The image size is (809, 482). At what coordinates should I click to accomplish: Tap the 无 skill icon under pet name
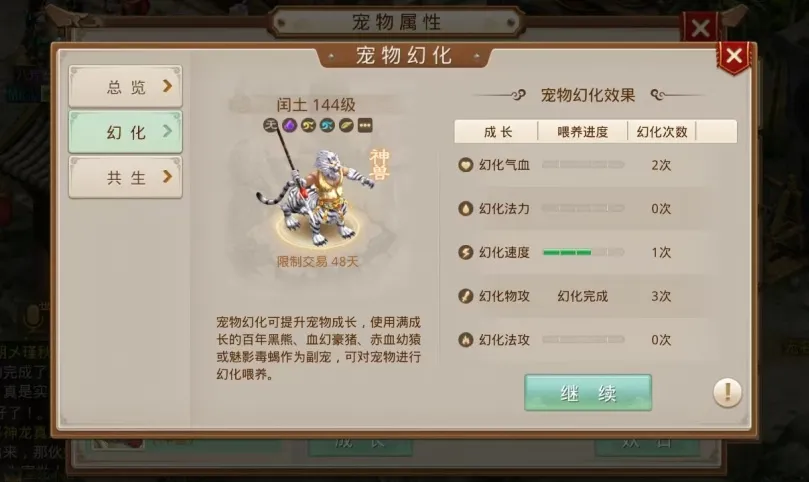271,125
